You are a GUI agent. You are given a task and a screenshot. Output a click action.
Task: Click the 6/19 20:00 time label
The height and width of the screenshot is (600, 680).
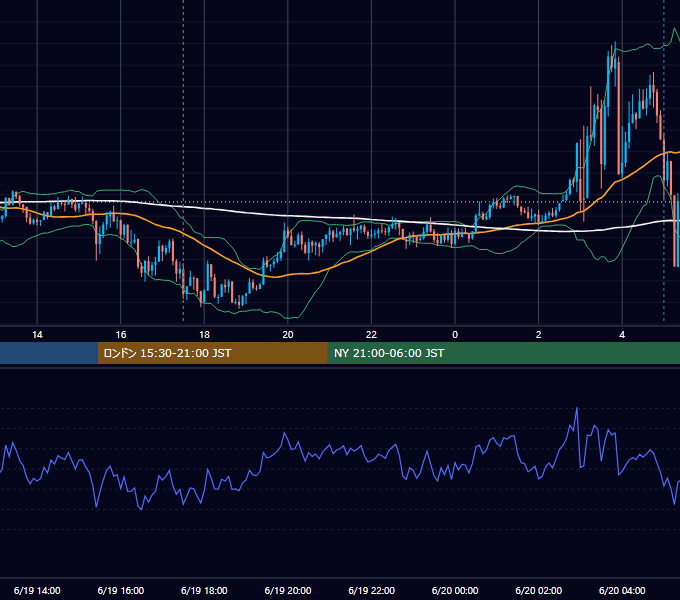pyautogui.click(x=288, y=590)
